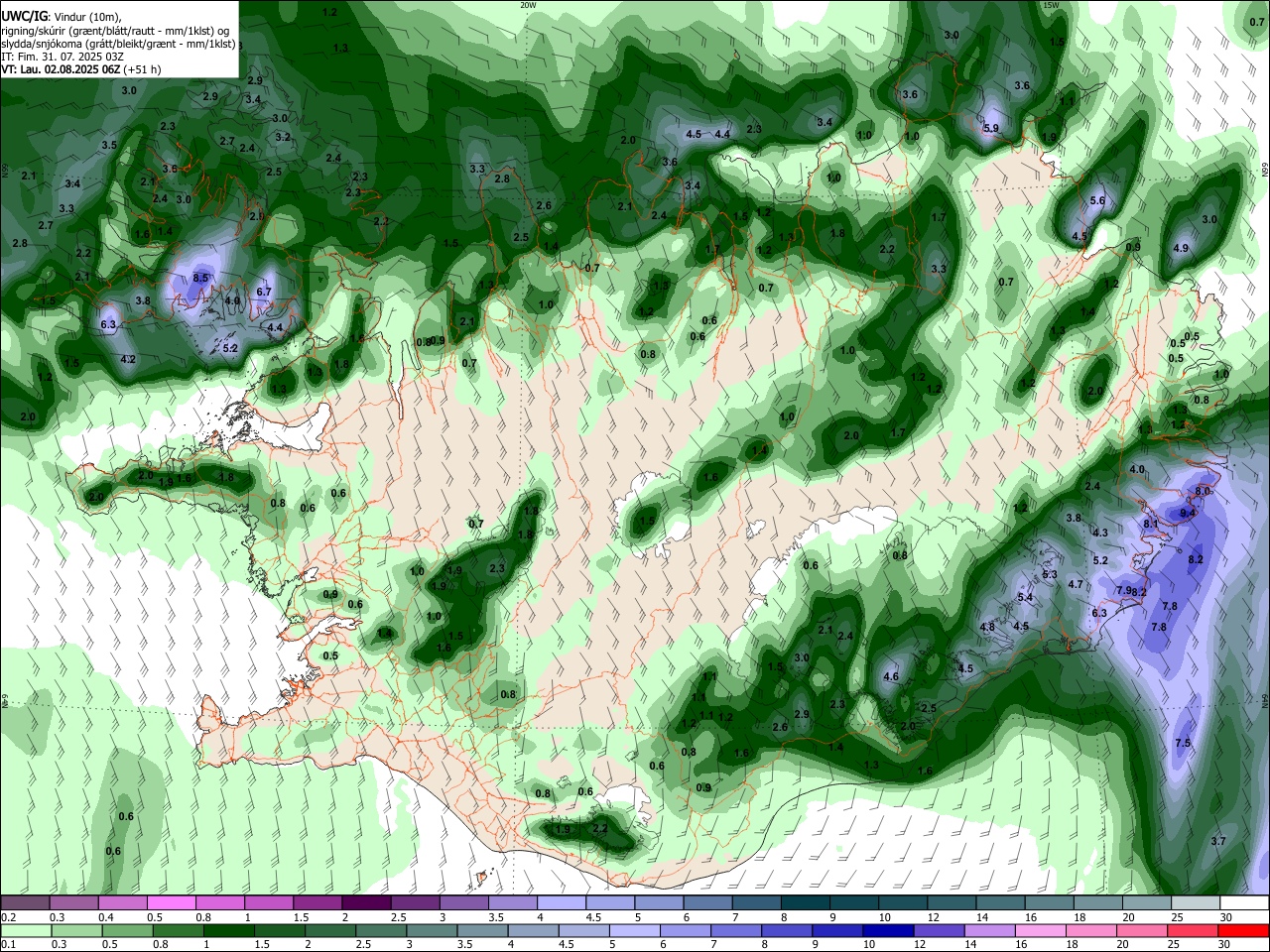Image resolution: width=1270 pixels, height=952 pixels.
Task: Click the darkest green rain swatch right of label 1
Action: (228, 931)
